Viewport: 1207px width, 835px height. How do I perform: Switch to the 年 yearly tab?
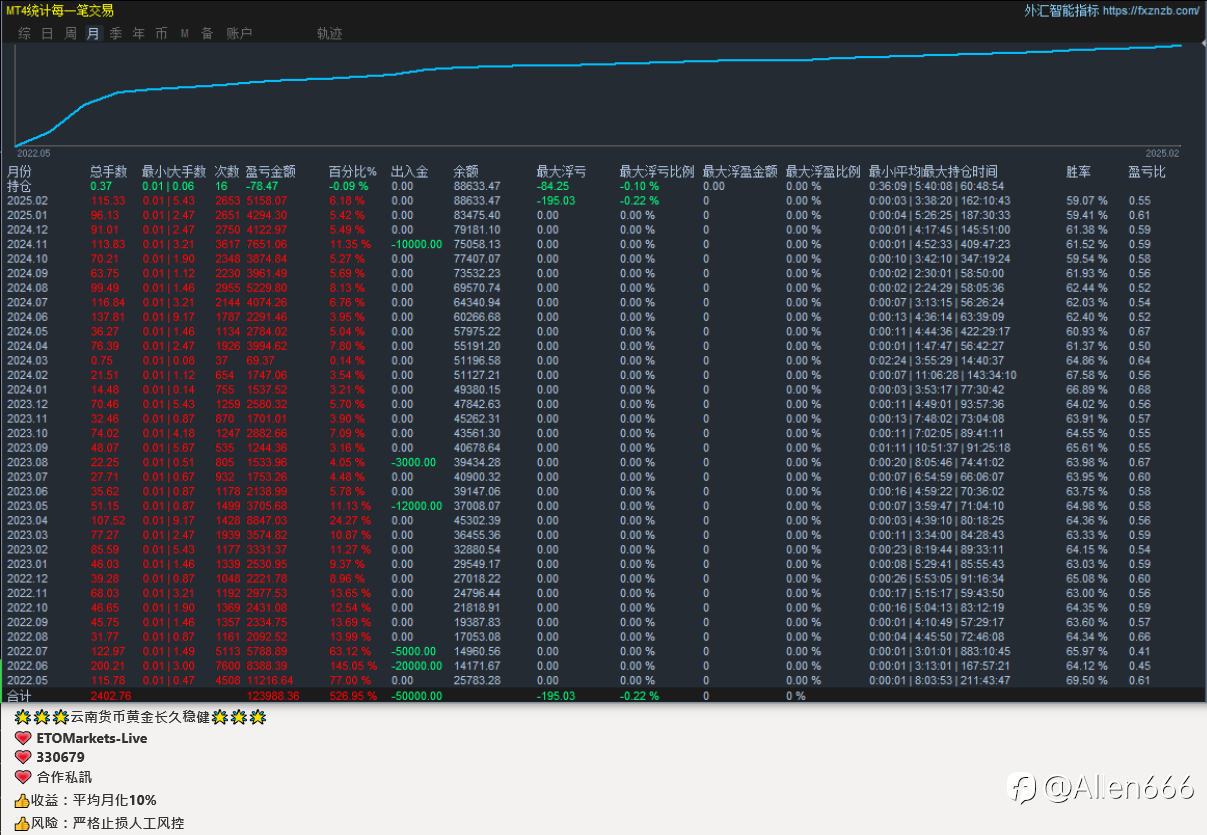[x=139, y=33]
